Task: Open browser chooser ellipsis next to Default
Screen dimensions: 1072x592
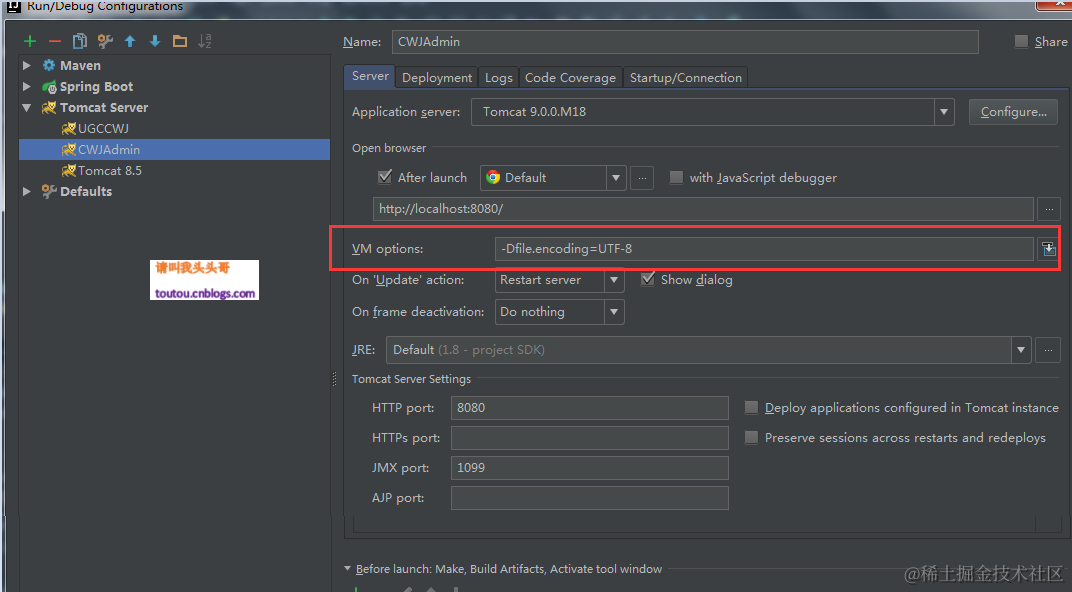Action: coord(641,178)
